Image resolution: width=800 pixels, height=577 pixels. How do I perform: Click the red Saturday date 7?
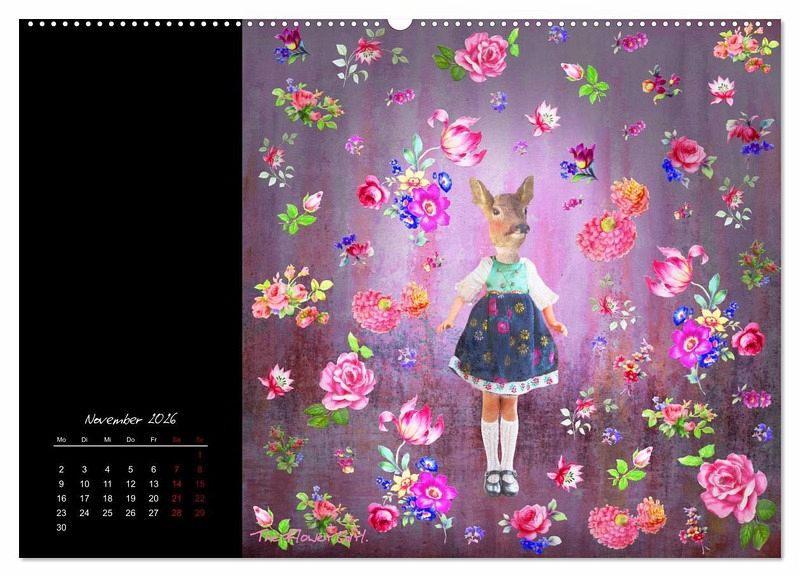pyautogui.click(x=177, y=469)
